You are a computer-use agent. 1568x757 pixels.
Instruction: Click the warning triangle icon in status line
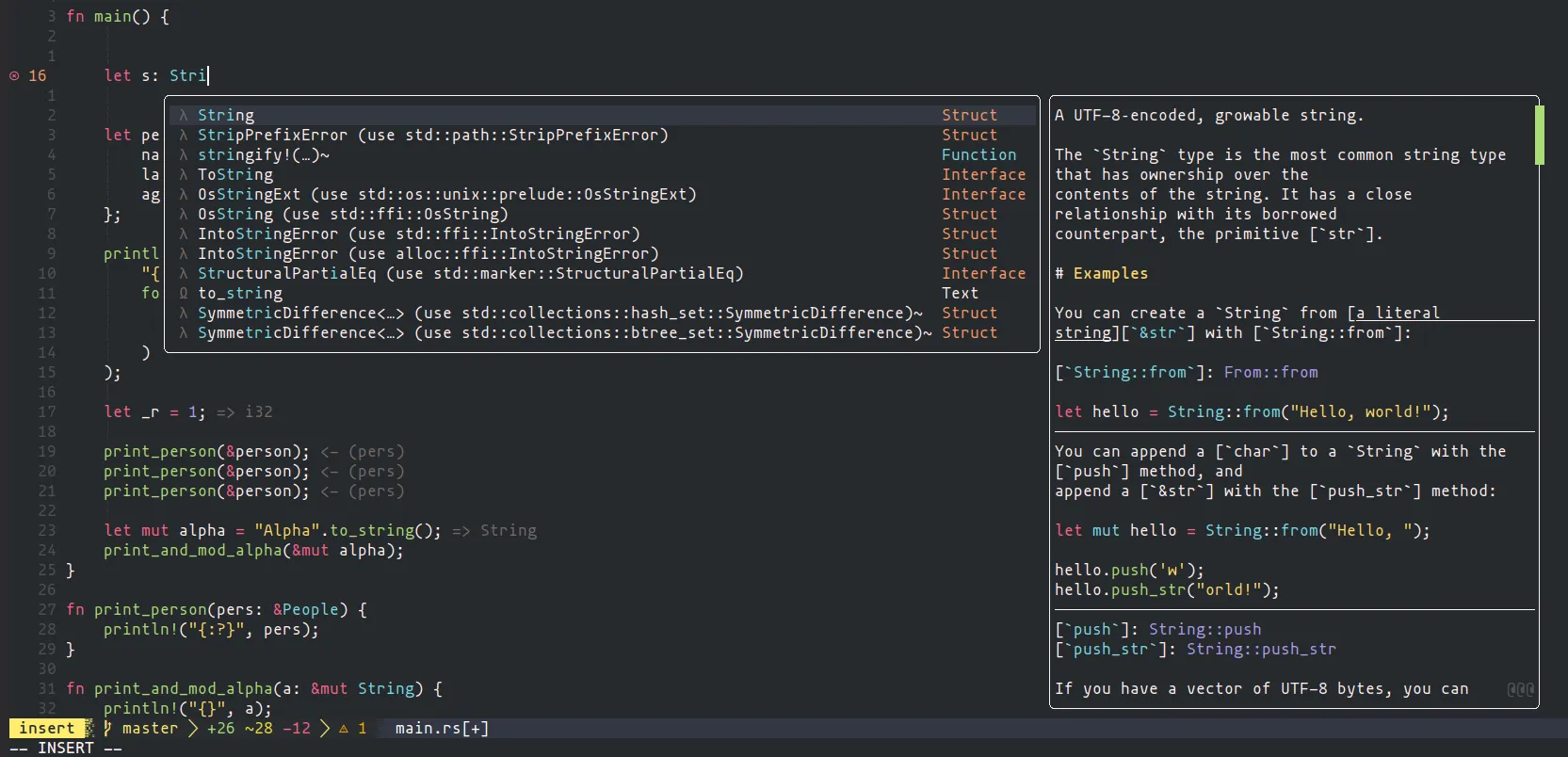point(344,728)
